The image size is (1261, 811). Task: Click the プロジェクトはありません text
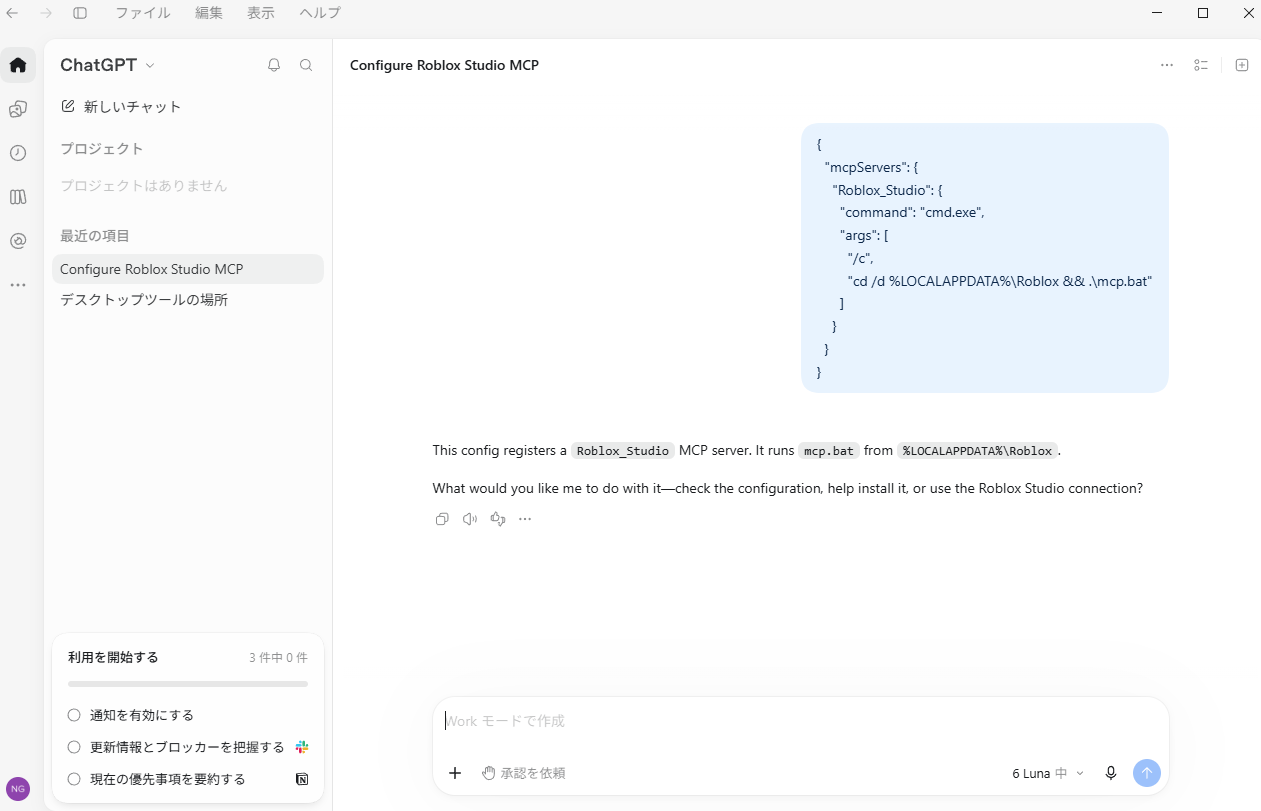coord(144,186)
